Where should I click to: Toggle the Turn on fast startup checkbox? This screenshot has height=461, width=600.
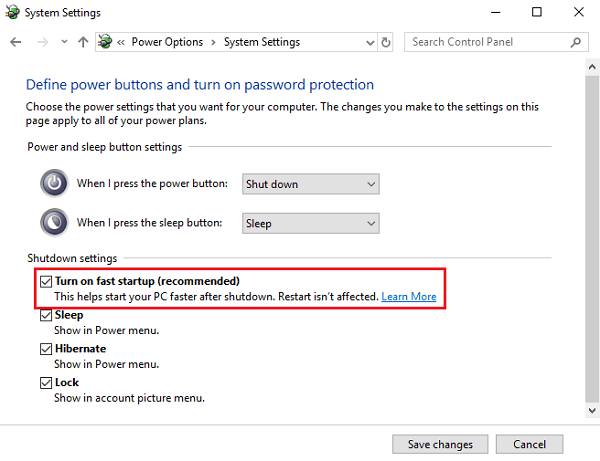click(x=46, y=282)
